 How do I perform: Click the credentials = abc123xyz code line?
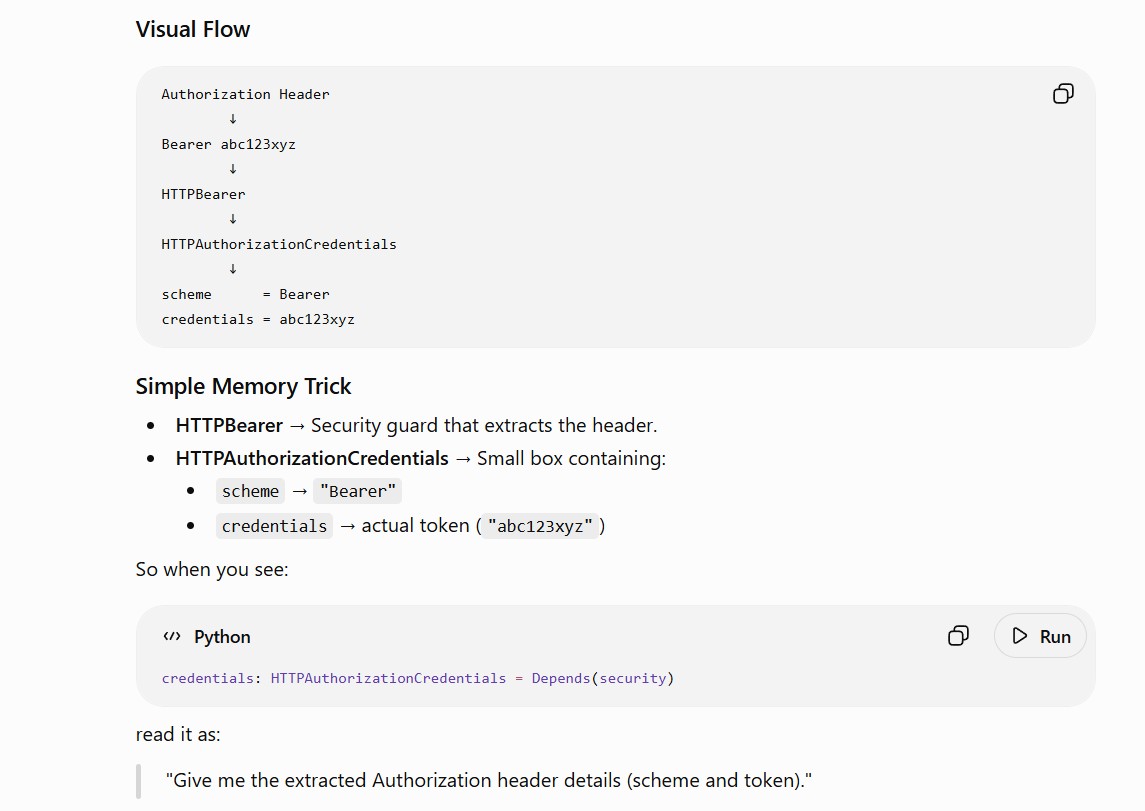pyautogui.click(x=258, y=320)
